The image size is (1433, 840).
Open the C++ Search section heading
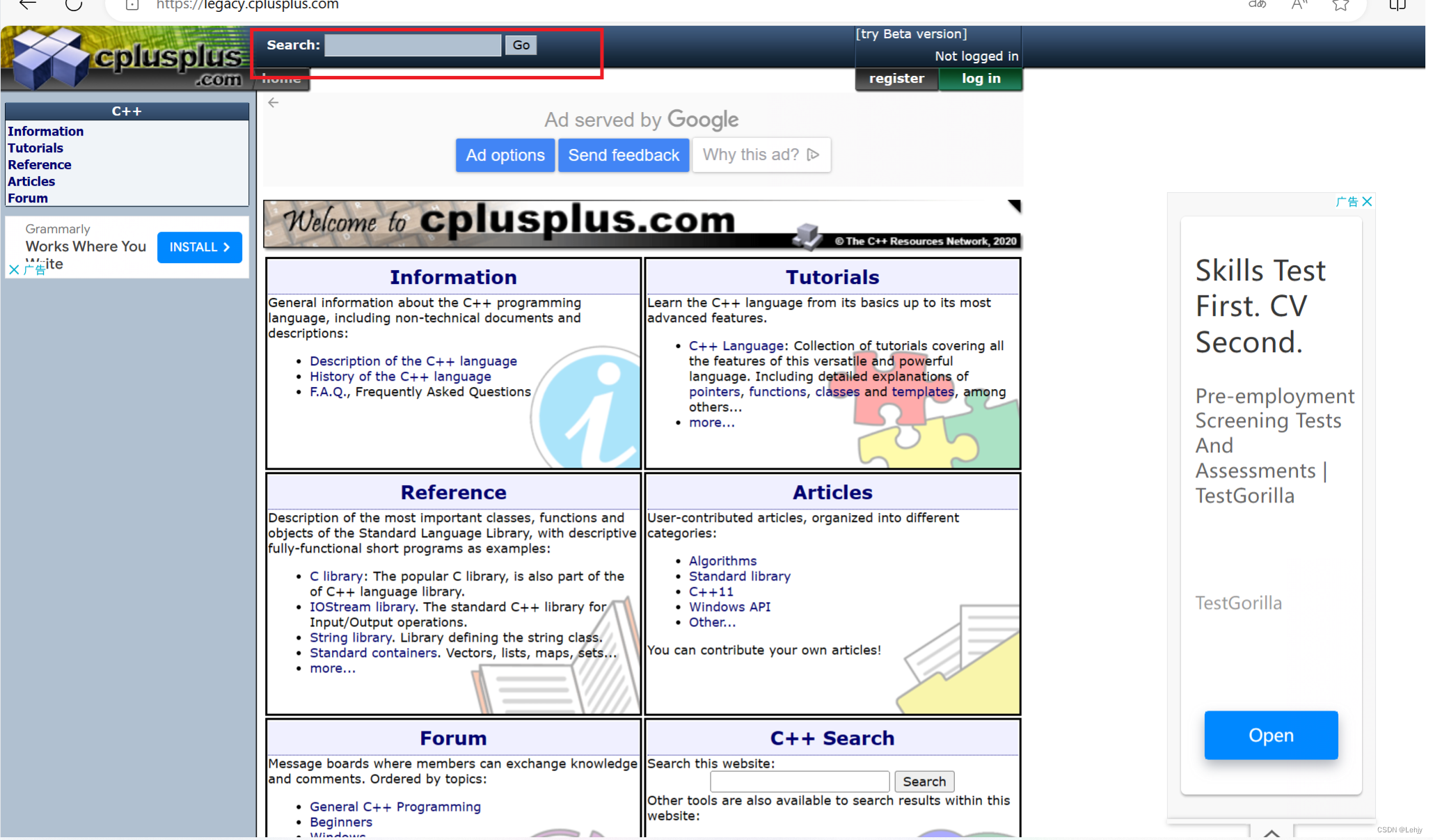pyautogui.click(x=832, y=738)
